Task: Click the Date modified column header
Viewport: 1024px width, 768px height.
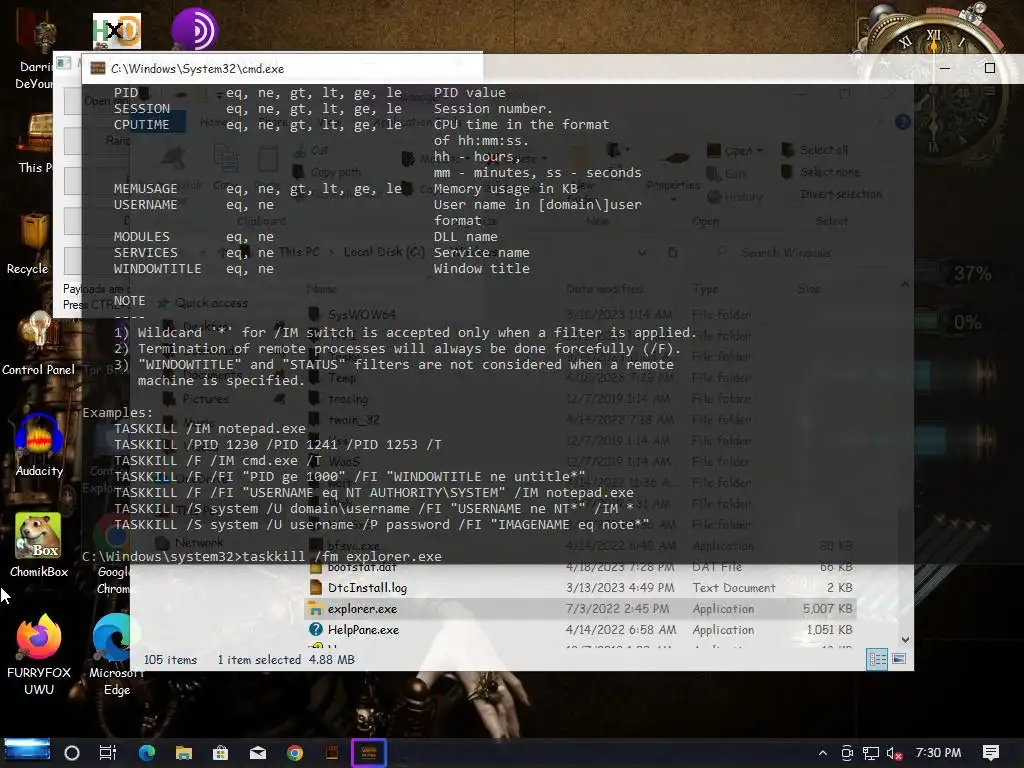Action: tap(604, 289)
